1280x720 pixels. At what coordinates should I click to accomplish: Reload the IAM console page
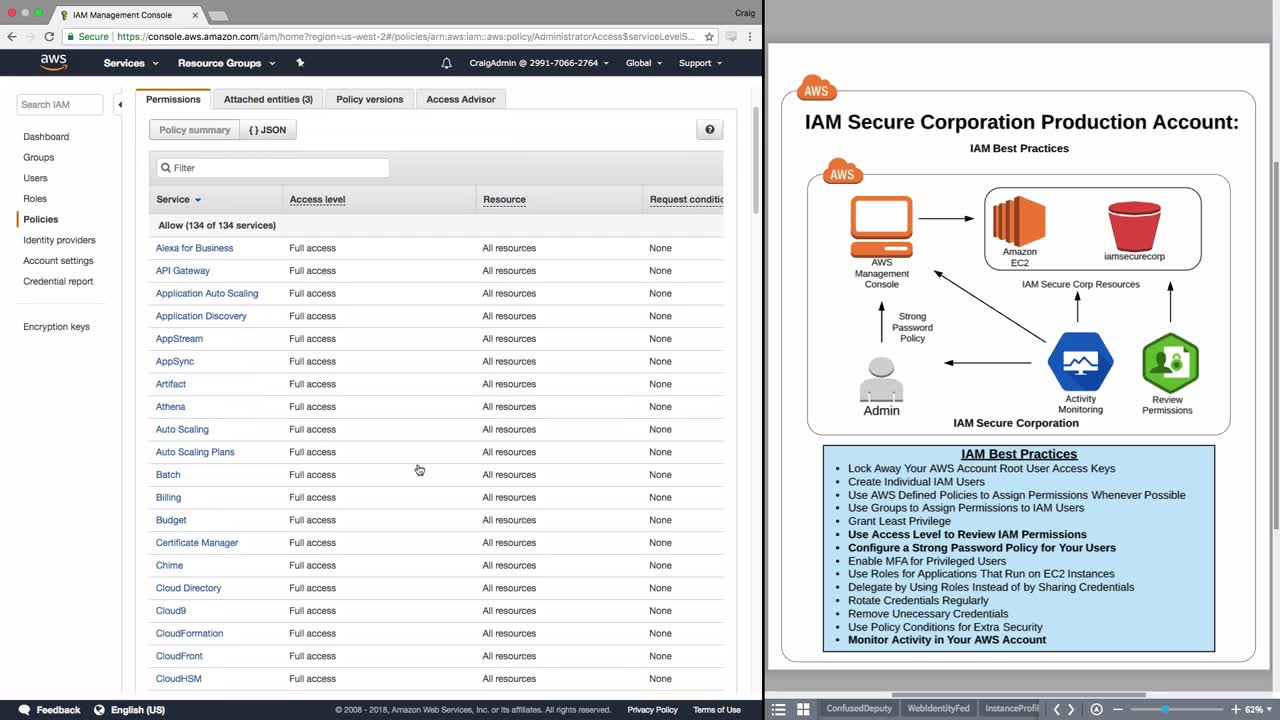[x=48, y=36]
